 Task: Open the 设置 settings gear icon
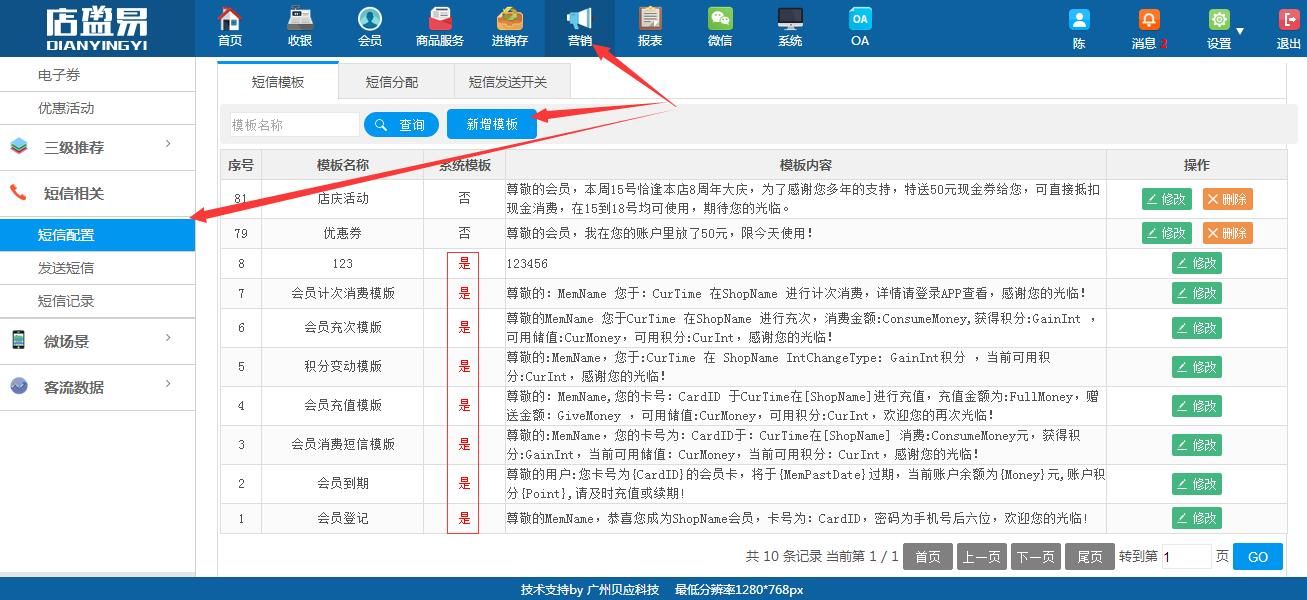click(x=1218, y=20)
